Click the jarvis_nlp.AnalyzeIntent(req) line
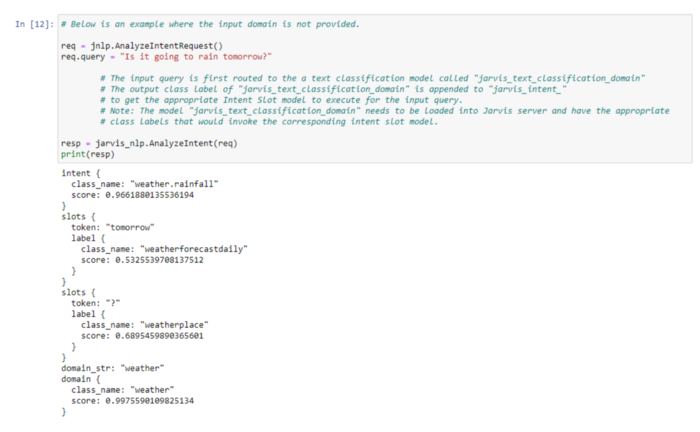This screenshot has width=700, height=432. tap(149, 143)
